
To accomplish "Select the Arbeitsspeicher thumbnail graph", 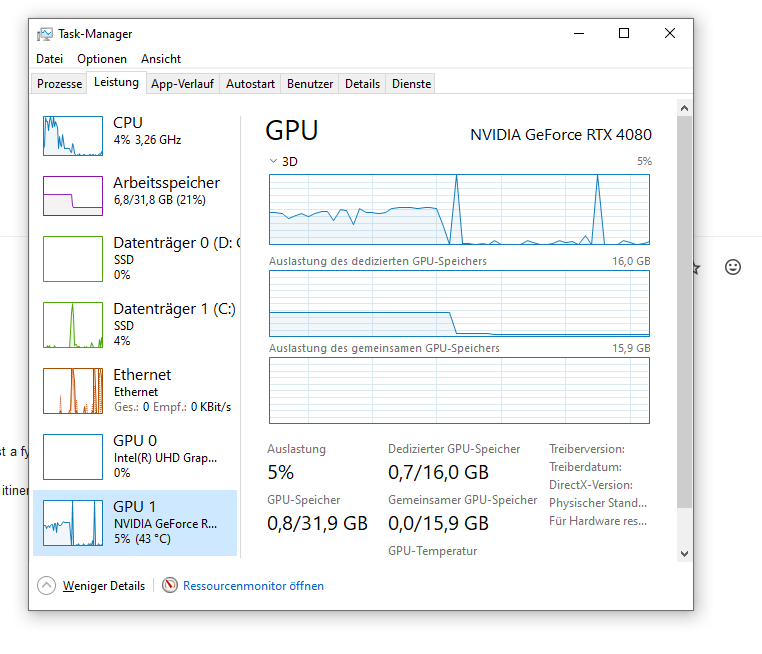I will [x=73, y=196].
